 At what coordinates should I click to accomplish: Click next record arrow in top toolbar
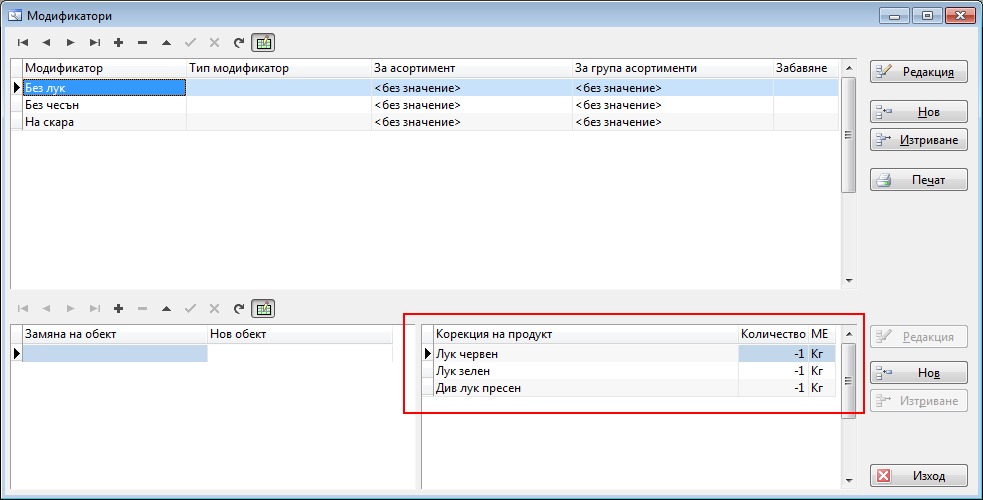click(70, 43)
